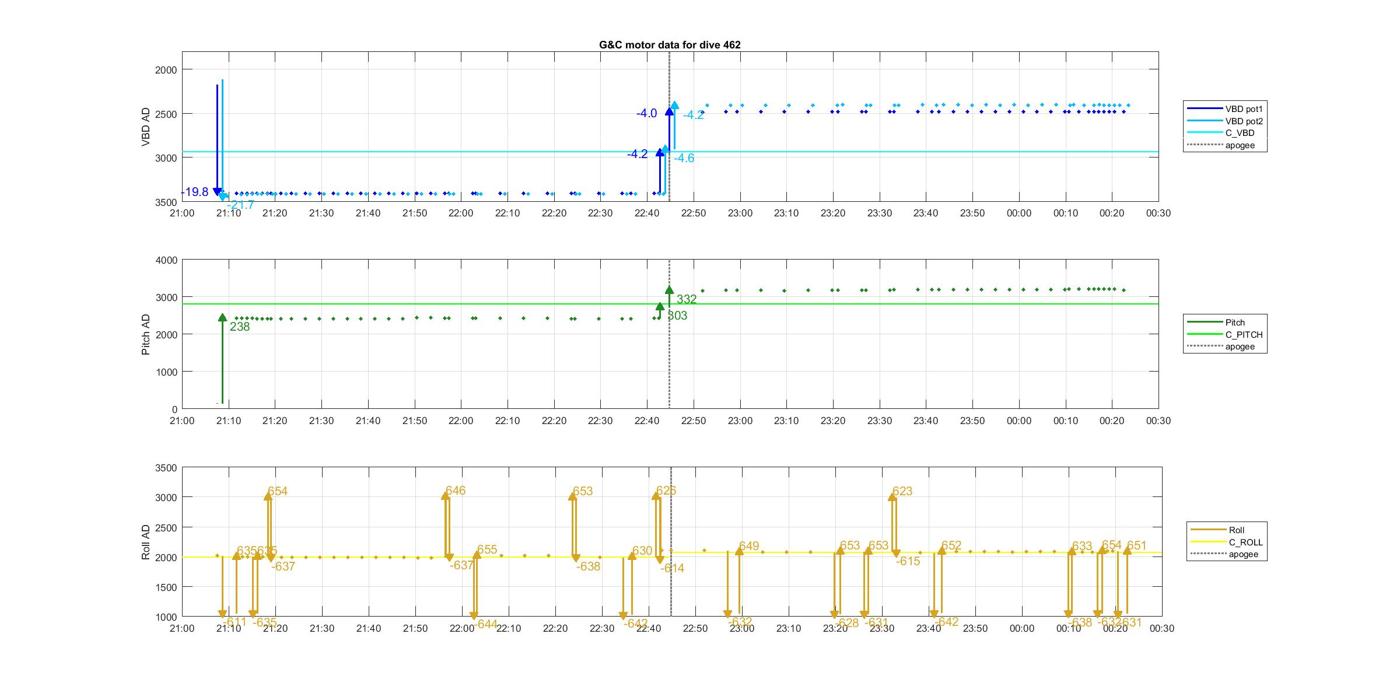Select the 'VBD pot2' legend entry

point(1227,121)
